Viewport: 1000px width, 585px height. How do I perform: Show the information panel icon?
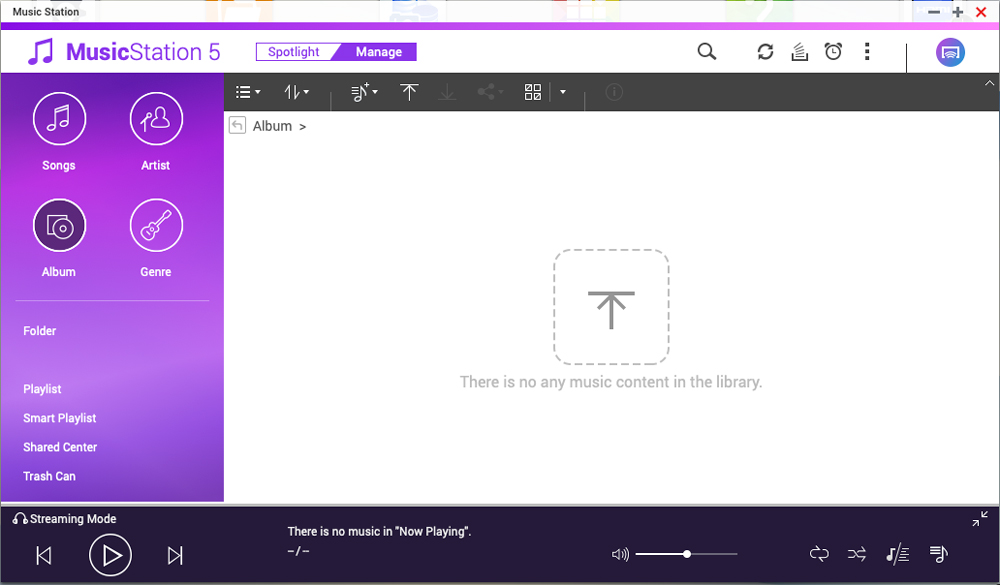point(614,93)
